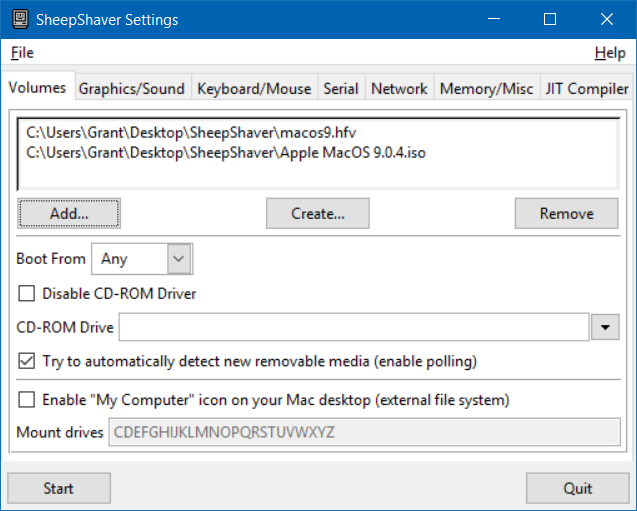Enable "My Computer" icon on Mac desktop
This screenshot has width=637, height=511.
[x=26, y=400]
